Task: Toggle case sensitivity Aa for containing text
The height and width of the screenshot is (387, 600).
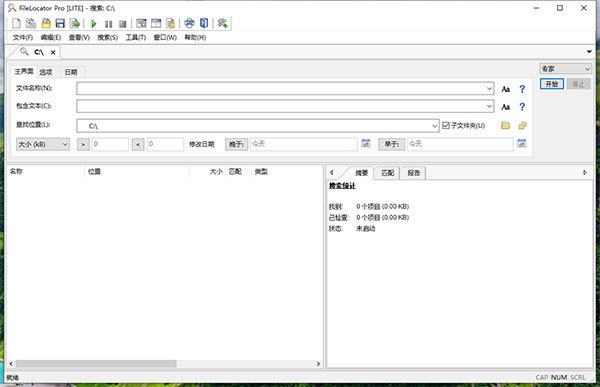Action: pyautogui.click(x=505, y=107)
